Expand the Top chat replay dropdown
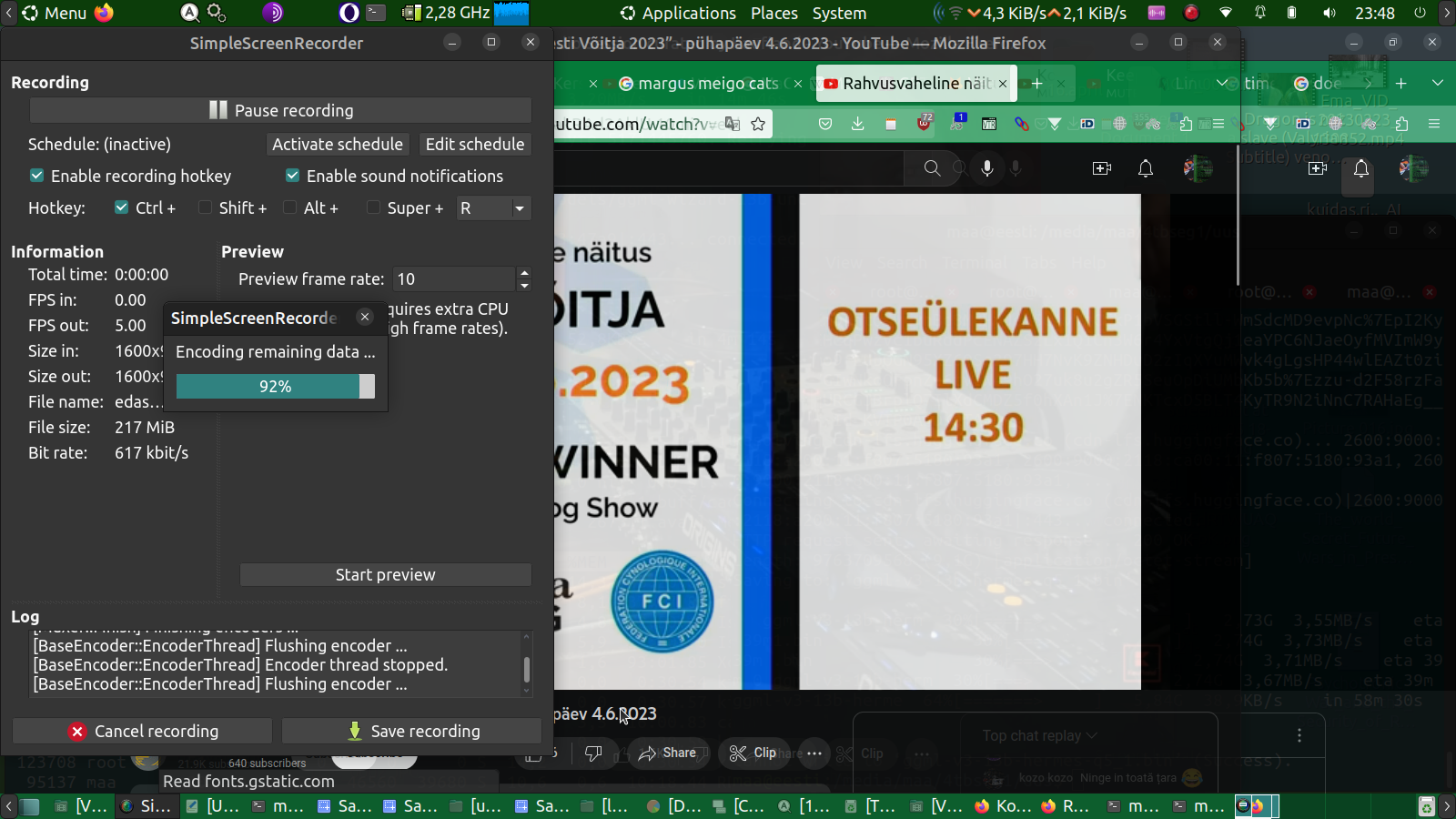 point(1039,735)
